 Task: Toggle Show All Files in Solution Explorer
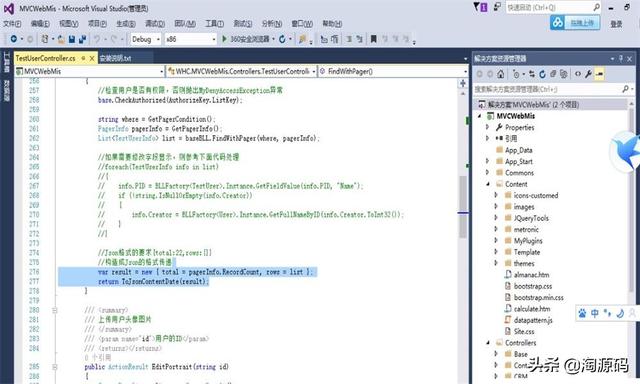563,74
